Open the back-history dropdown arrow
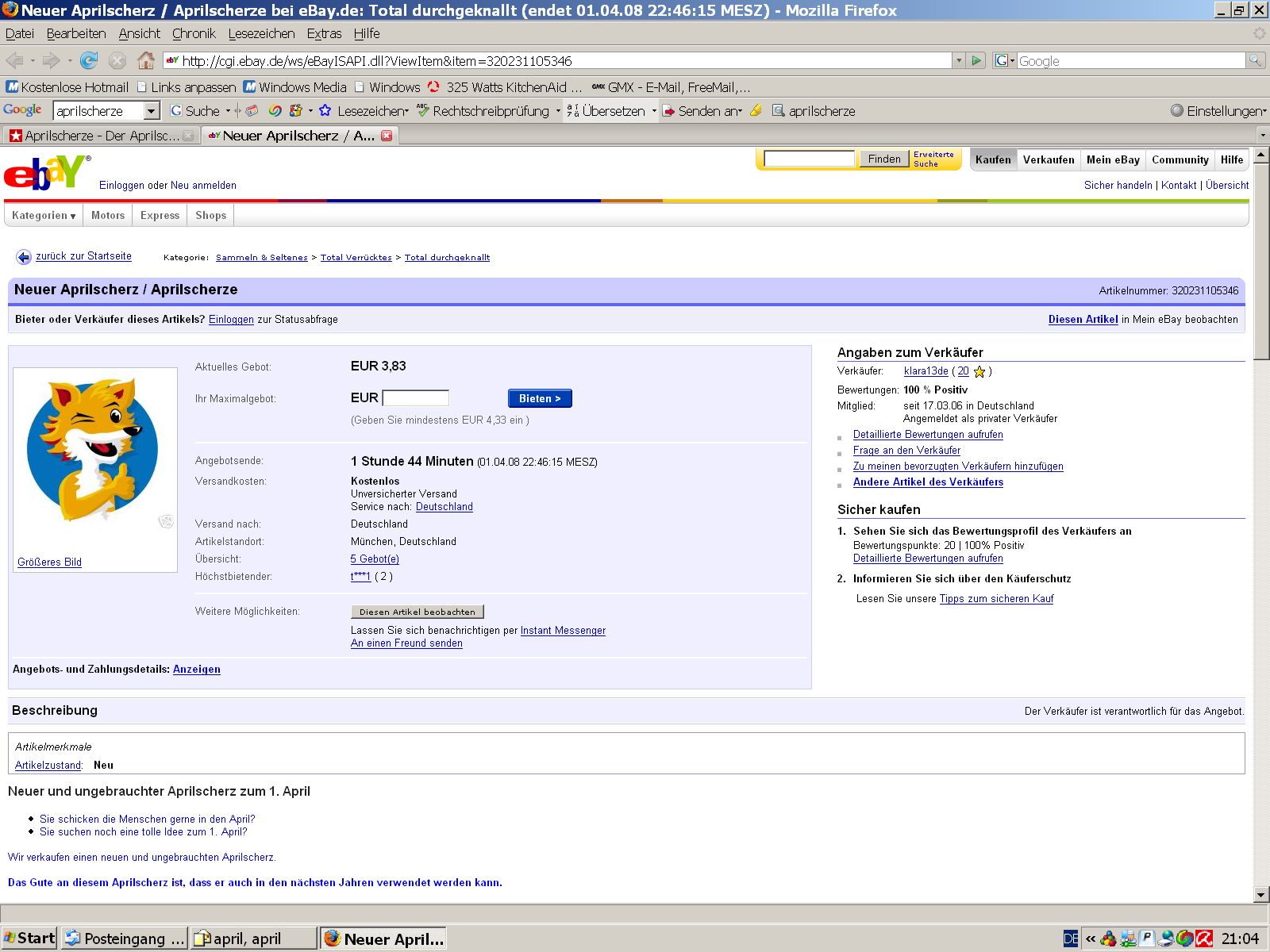The height and width of the screenshot is (952, 1270). click(x=33, y=60)
